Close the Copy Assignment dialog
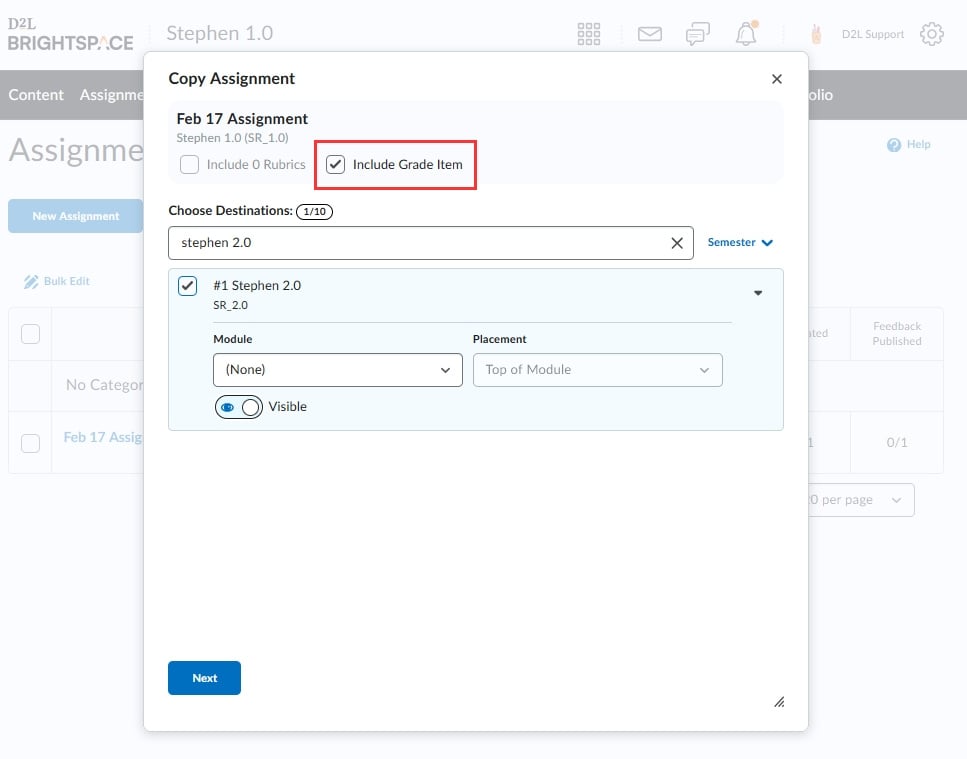Viewport: 967px width, 759px height. coord(776,79)
